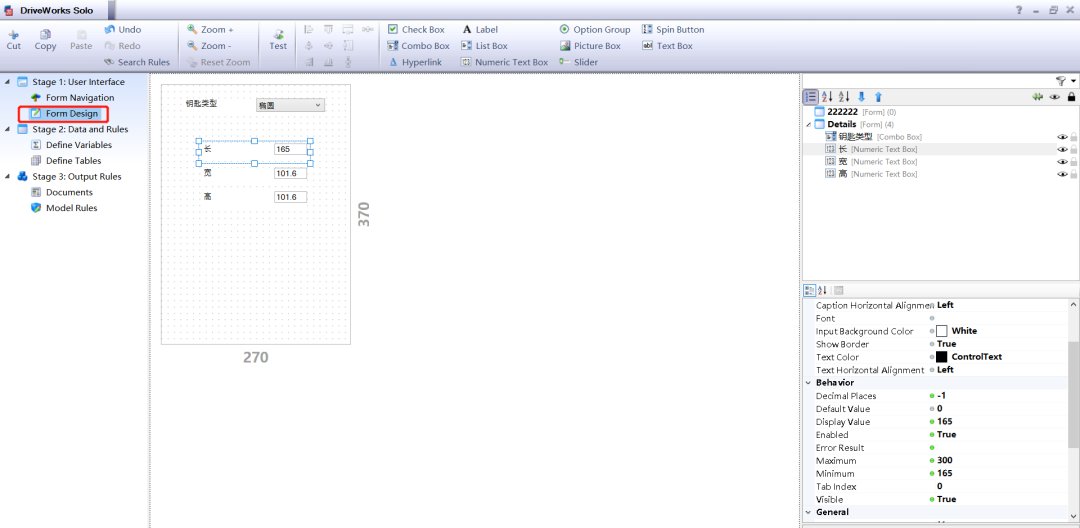Screen dimensions: 1080x528
Task: Collapse Stage 1: User Interface node
Action: point(8,82)
